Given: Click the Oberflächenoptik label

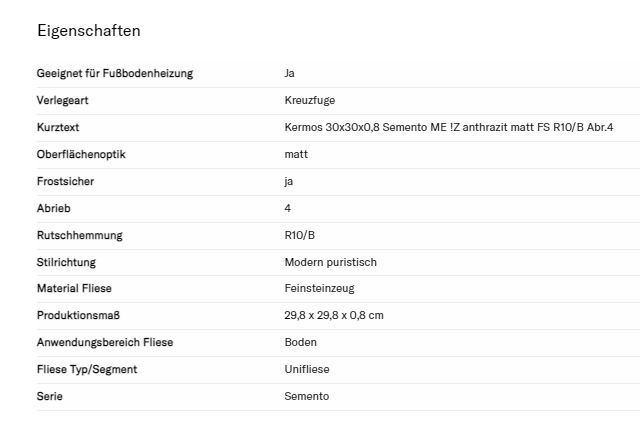Looking at the screenshot, I should click(81, 154).
